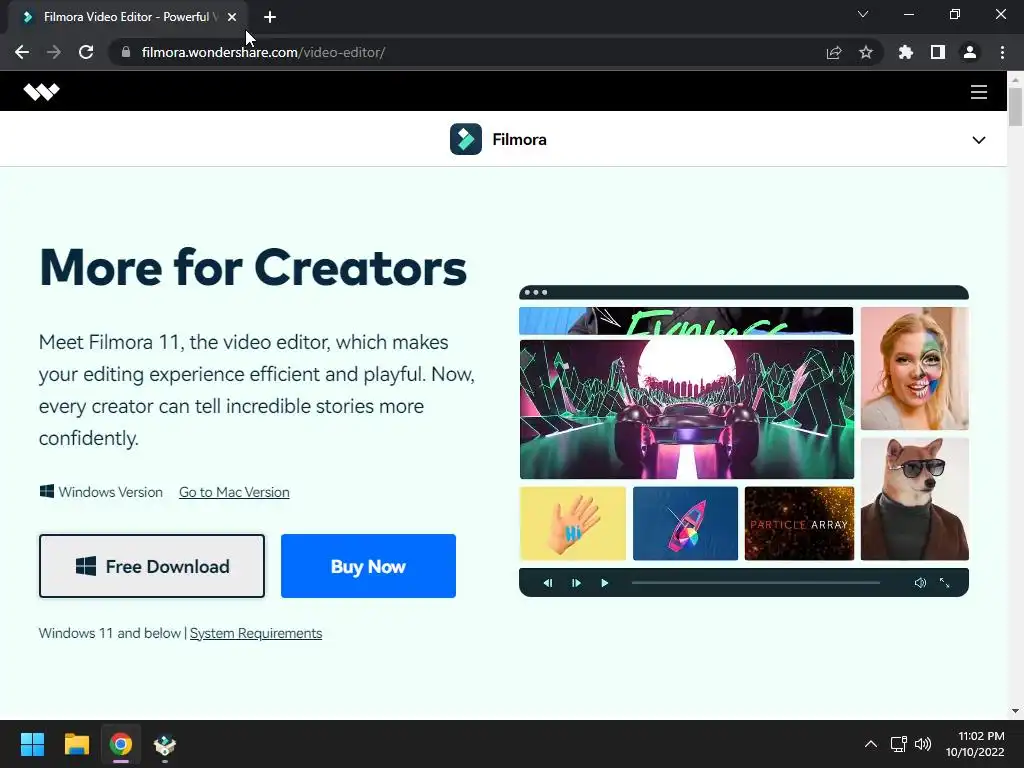This screenshot has height=768, width=1024.
Task: Click the woman with face paint thumbnail
Action: coord(914,368)
